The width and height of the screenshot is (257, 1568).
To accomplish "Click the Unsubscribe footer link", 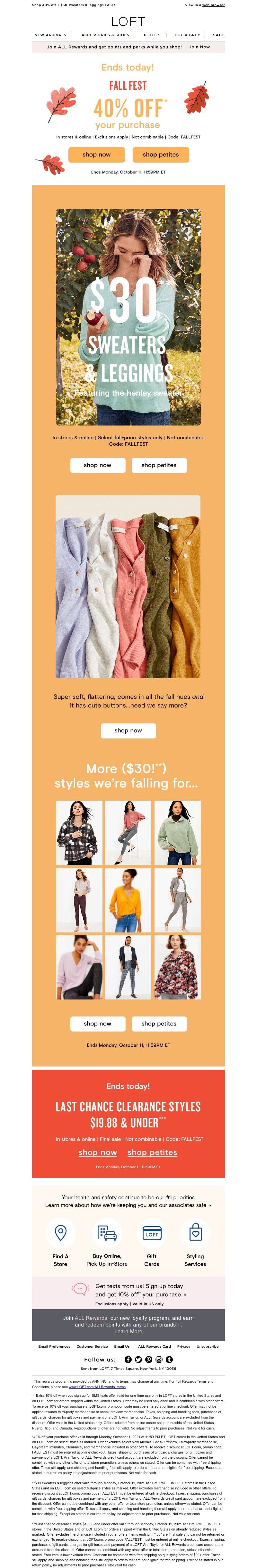I will click(208, 1346).
